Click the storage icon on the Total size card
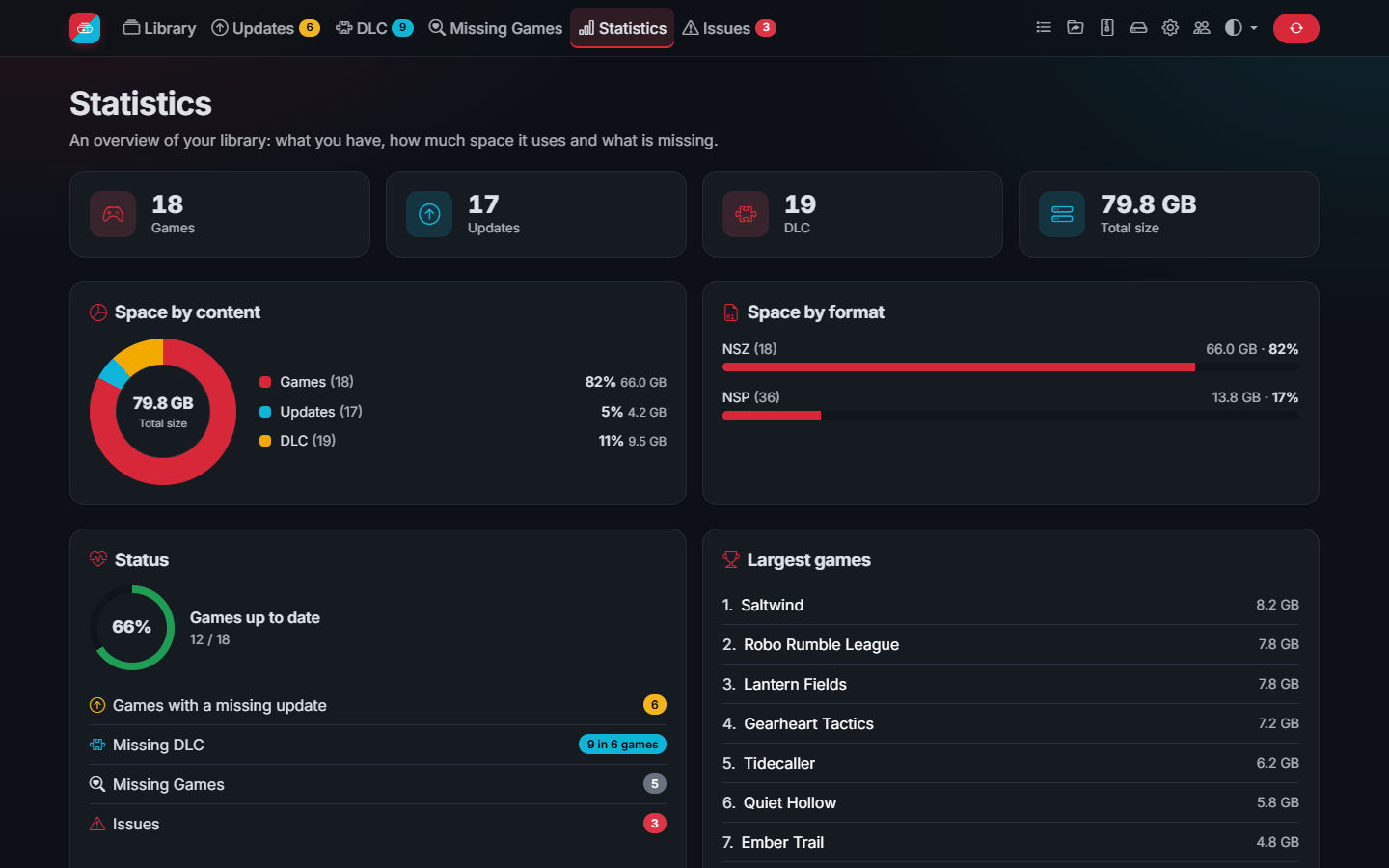 (x=1062, y=214)
